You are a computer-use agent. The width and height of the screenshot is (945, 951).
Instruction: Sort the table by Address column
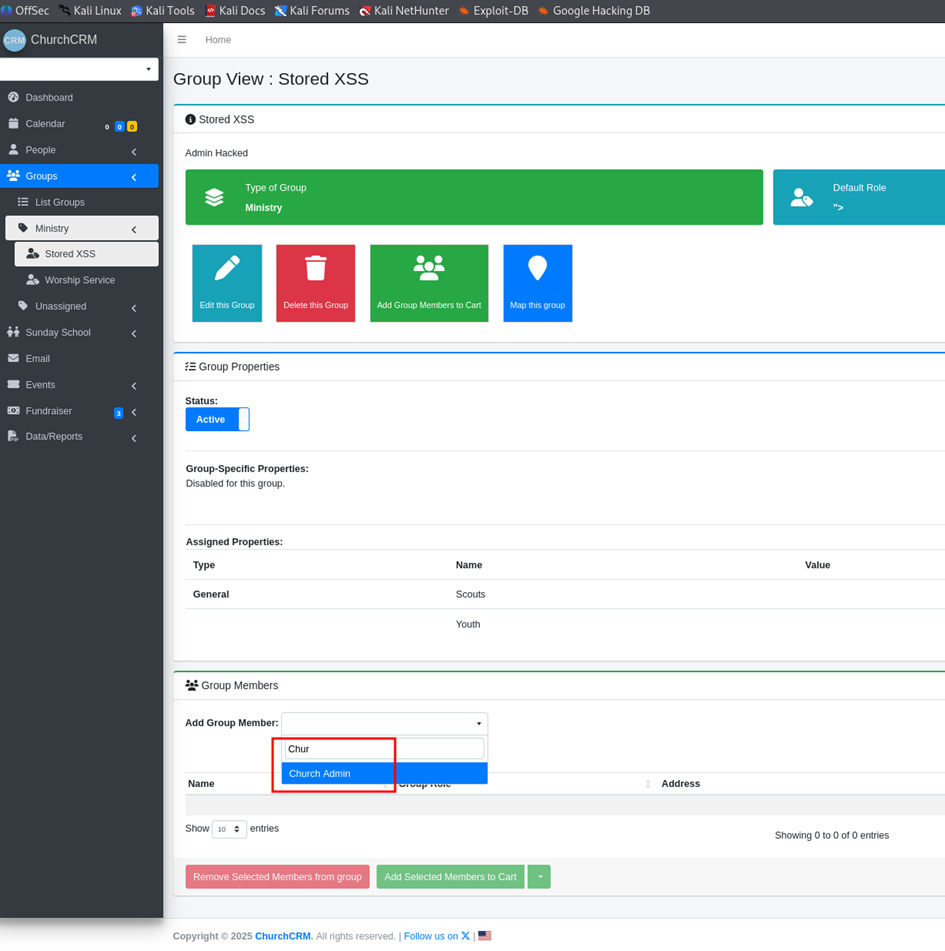(x=681, y=784)
